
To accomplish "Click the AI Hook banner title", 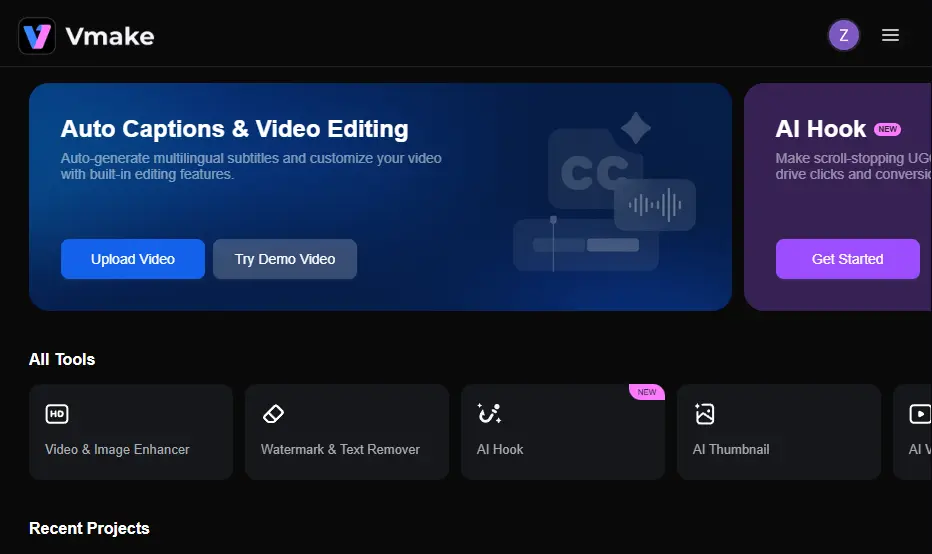I will pos(820,129).
